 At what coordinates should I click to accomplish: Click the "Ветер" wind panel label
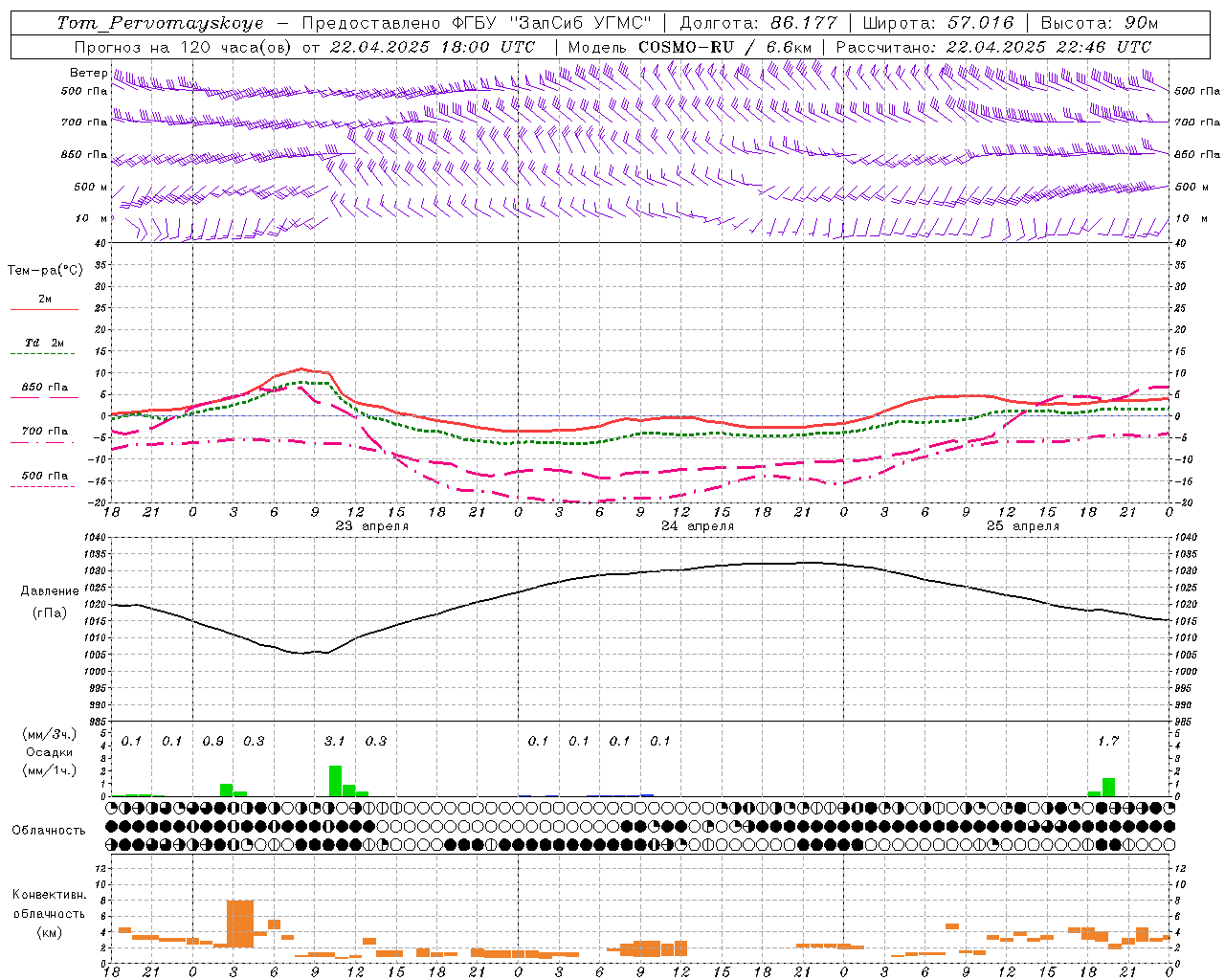point(89,73)
